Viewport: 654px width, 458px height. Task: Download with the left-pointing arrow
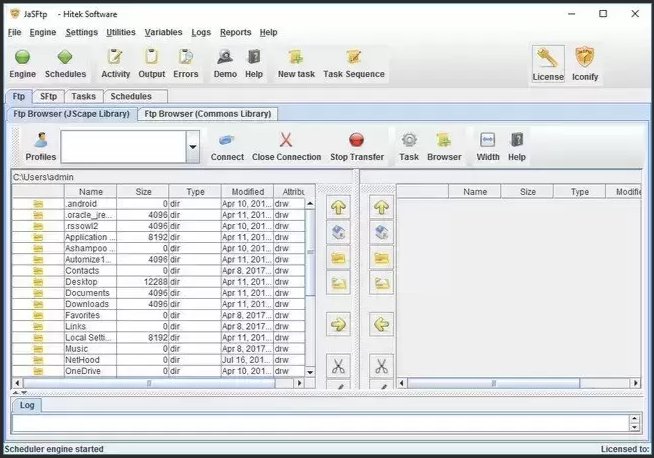381,324
